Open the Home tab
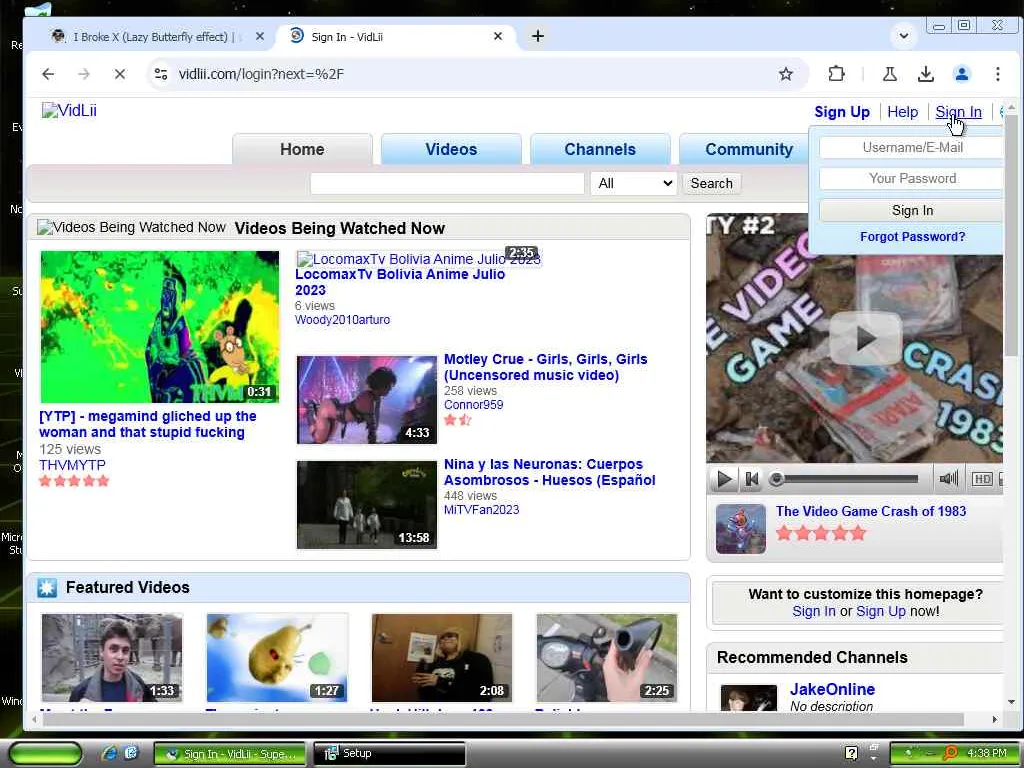Image resolution: width=1024 pixels, height=768 pixels. [302, 150]
